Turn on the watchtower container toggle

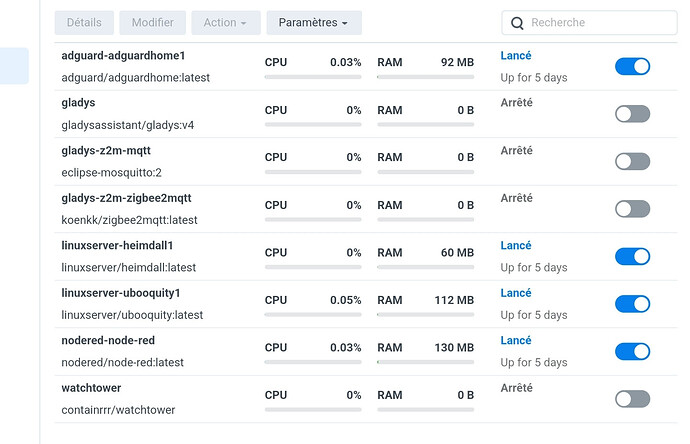(632, 399)
